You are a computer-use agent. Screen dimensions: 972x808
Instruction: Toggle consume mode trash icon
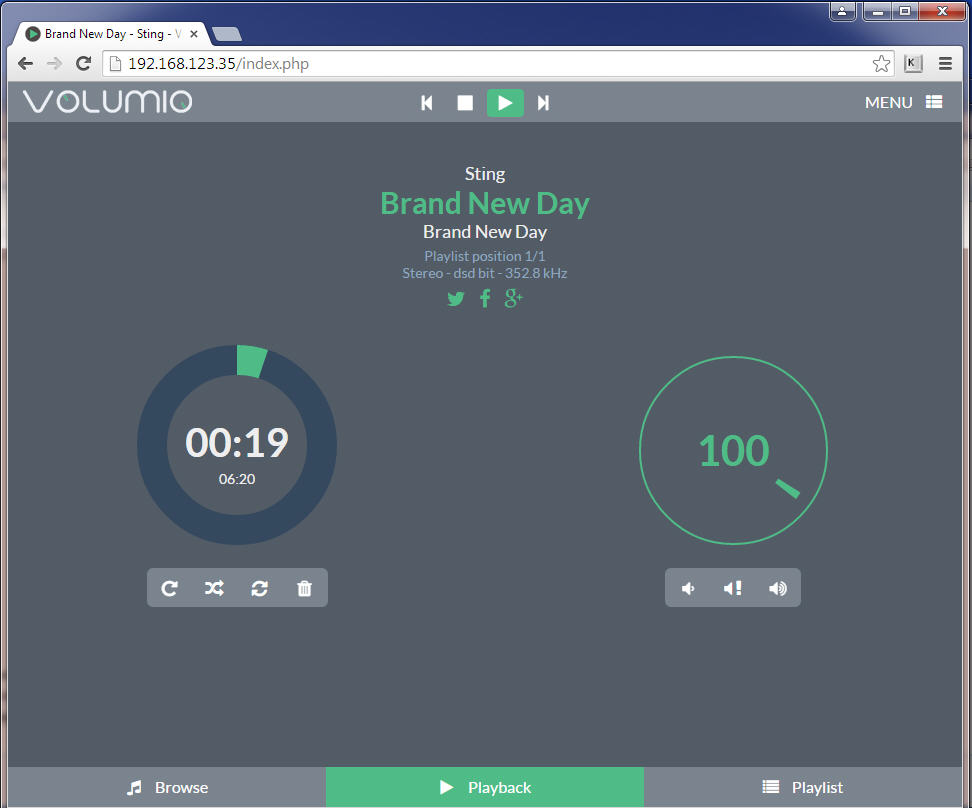tap(304, 588)
